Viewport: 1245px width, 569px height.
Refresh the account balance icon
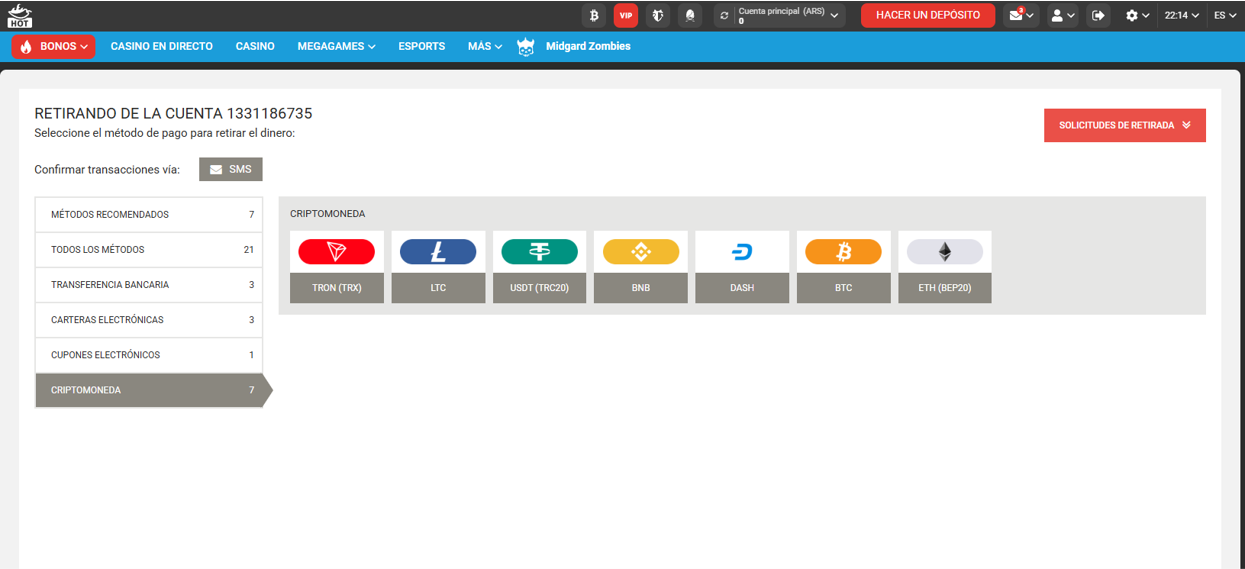[x=724, y=16]
